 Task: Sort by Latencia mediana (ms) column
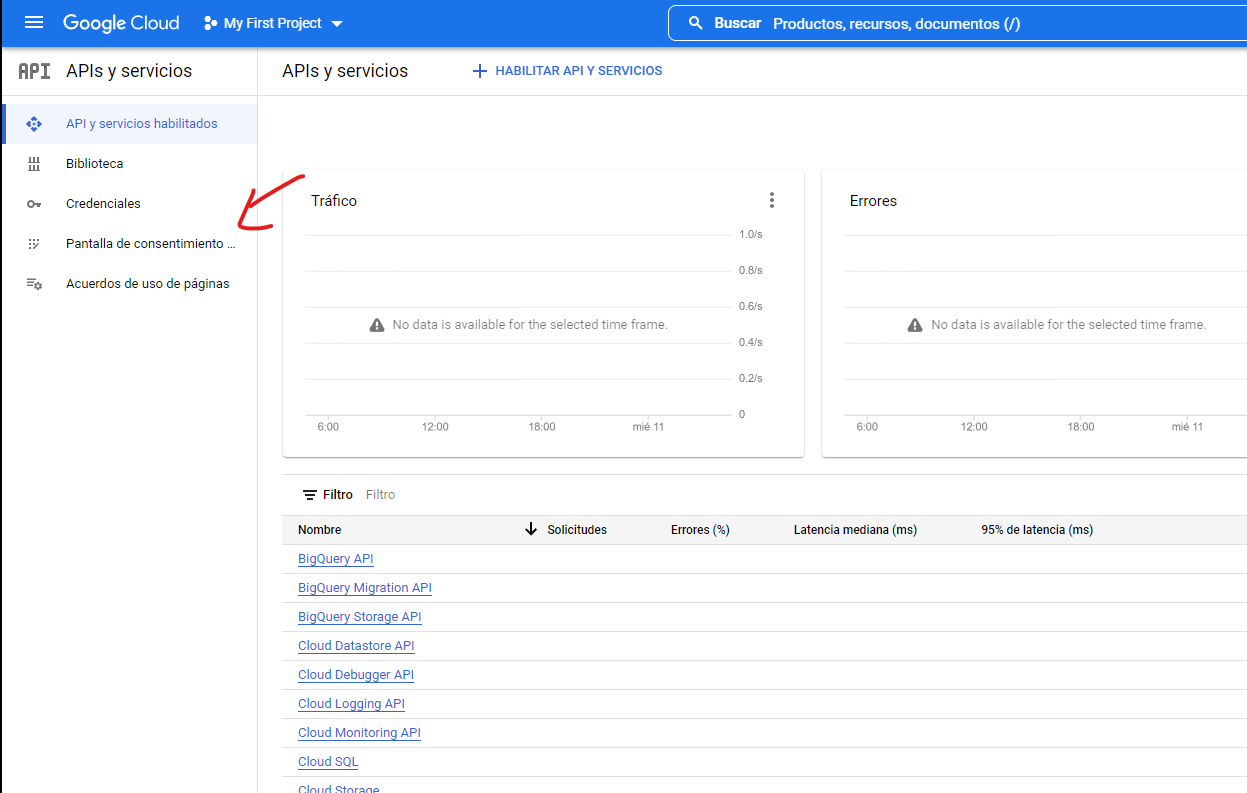coord(855,530)
